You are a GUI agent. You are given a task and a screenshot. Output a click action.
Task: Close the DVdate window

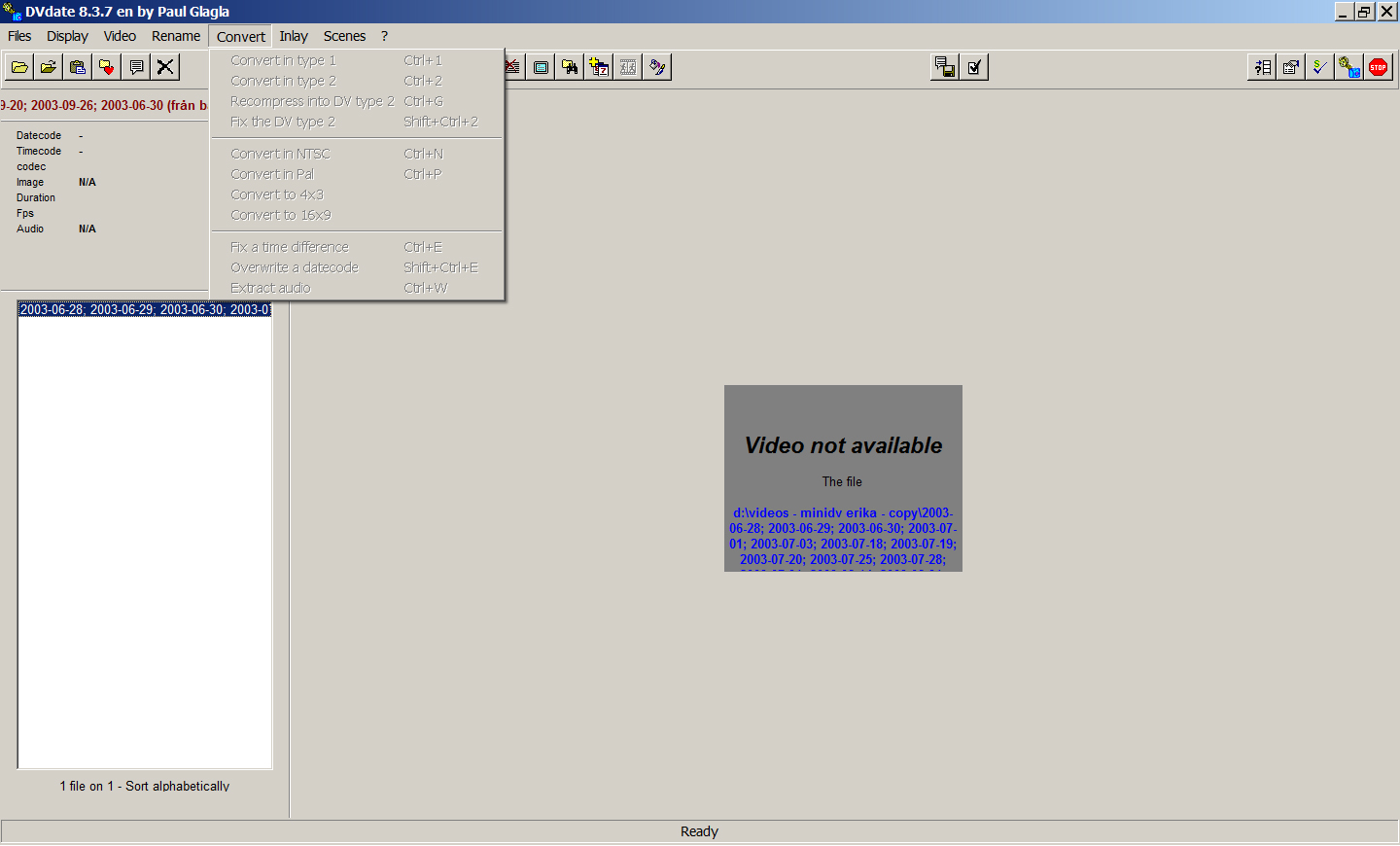pyautogui.click(x=1387, y=12)
